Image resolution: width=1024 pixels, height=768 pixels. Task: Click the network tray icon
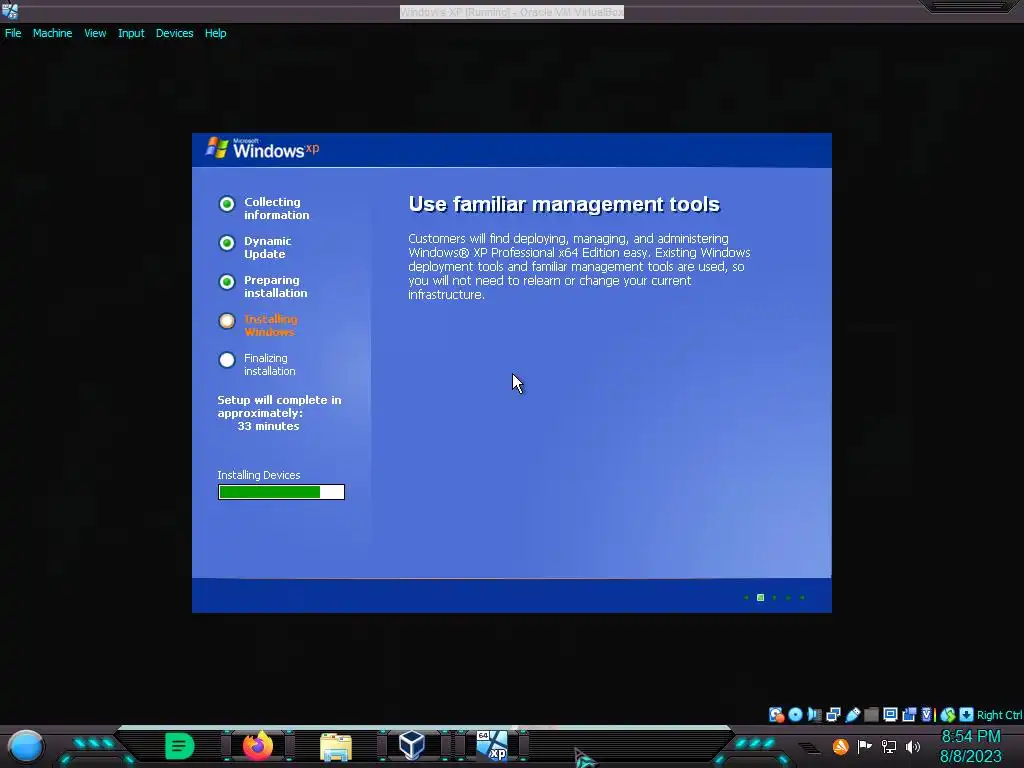coord(888,746)
